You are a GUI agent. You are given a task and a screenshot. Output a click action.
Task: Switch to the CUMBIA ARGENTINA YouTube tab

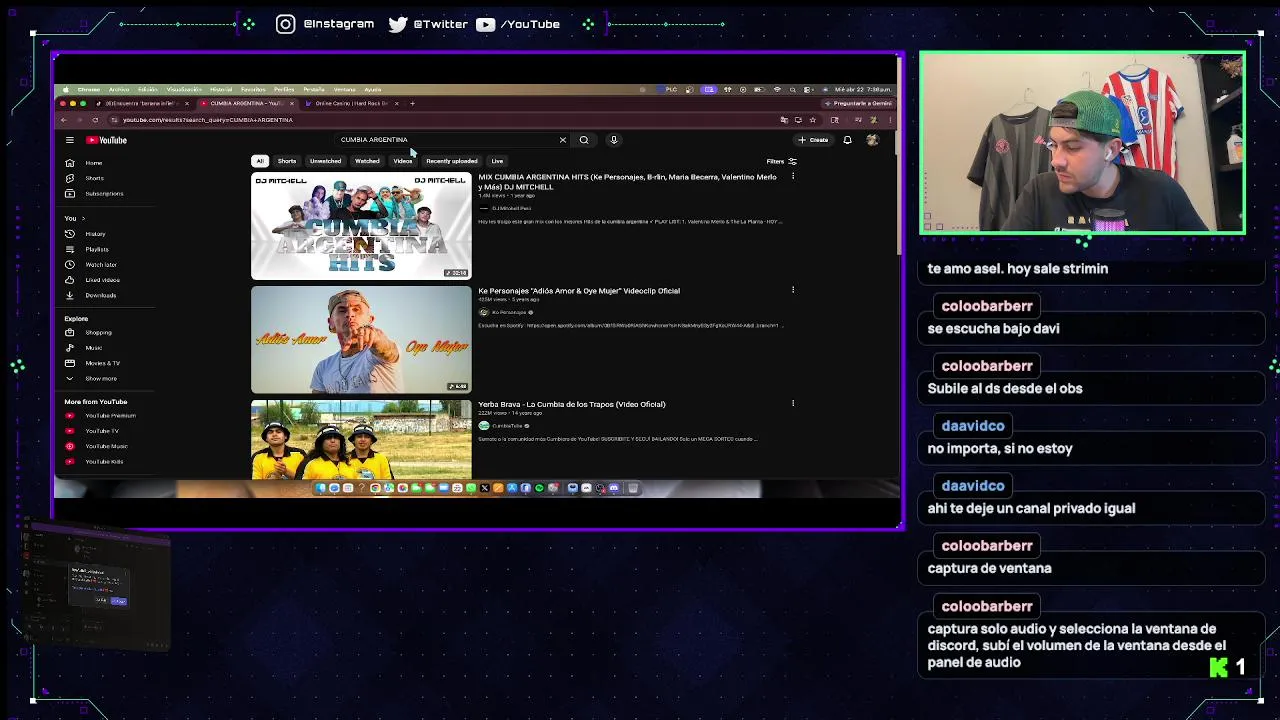246,103
